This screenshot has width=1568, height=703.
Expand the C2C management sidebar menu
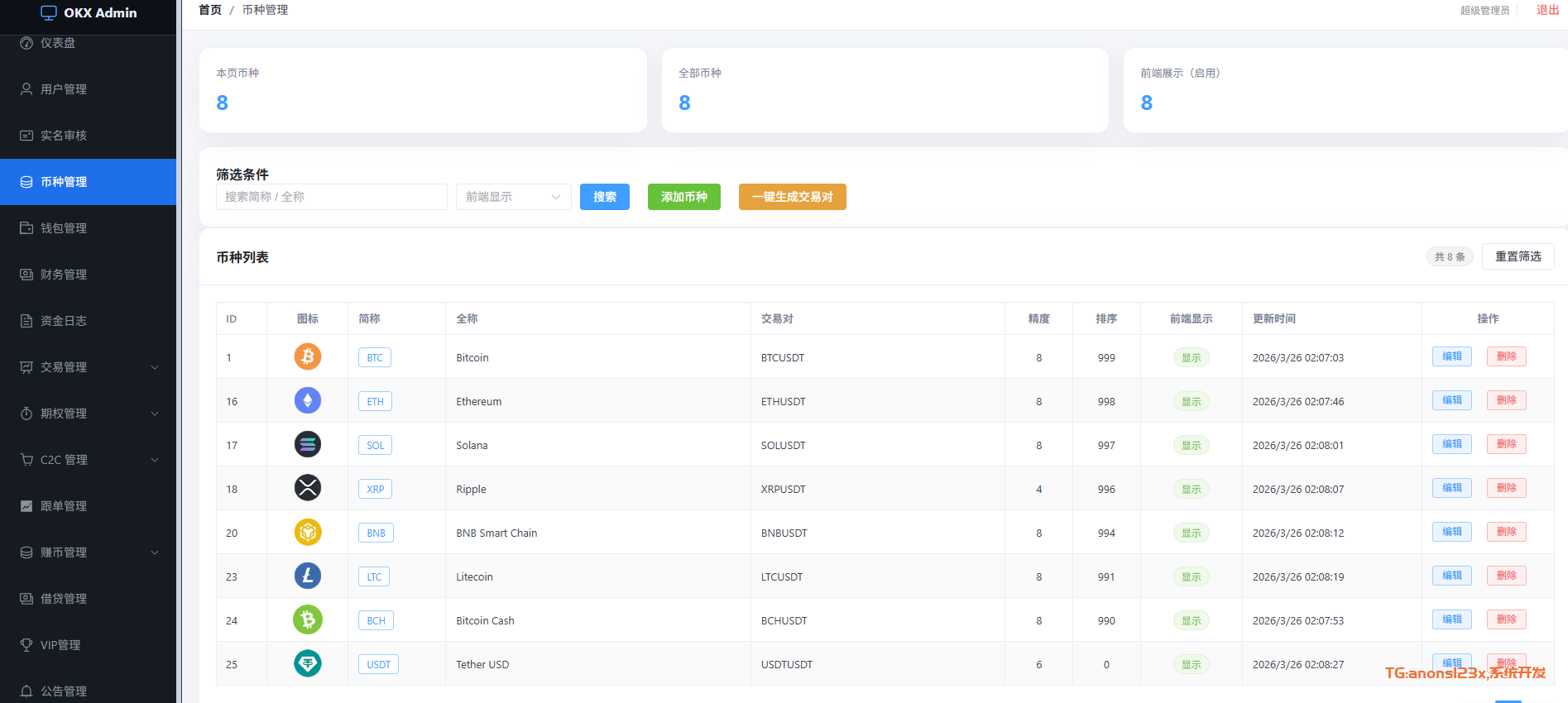coord(89,460)
